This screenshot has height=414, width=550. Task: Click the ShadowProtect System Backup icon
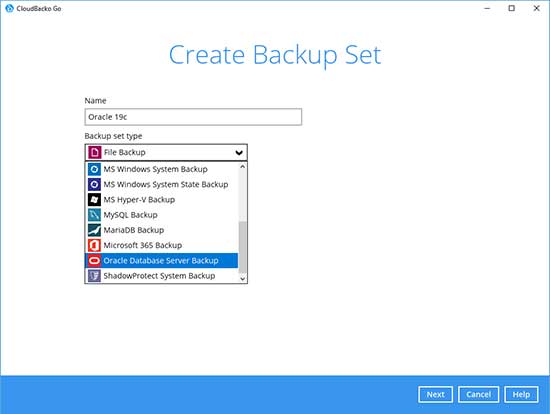[x=94, y=276]
